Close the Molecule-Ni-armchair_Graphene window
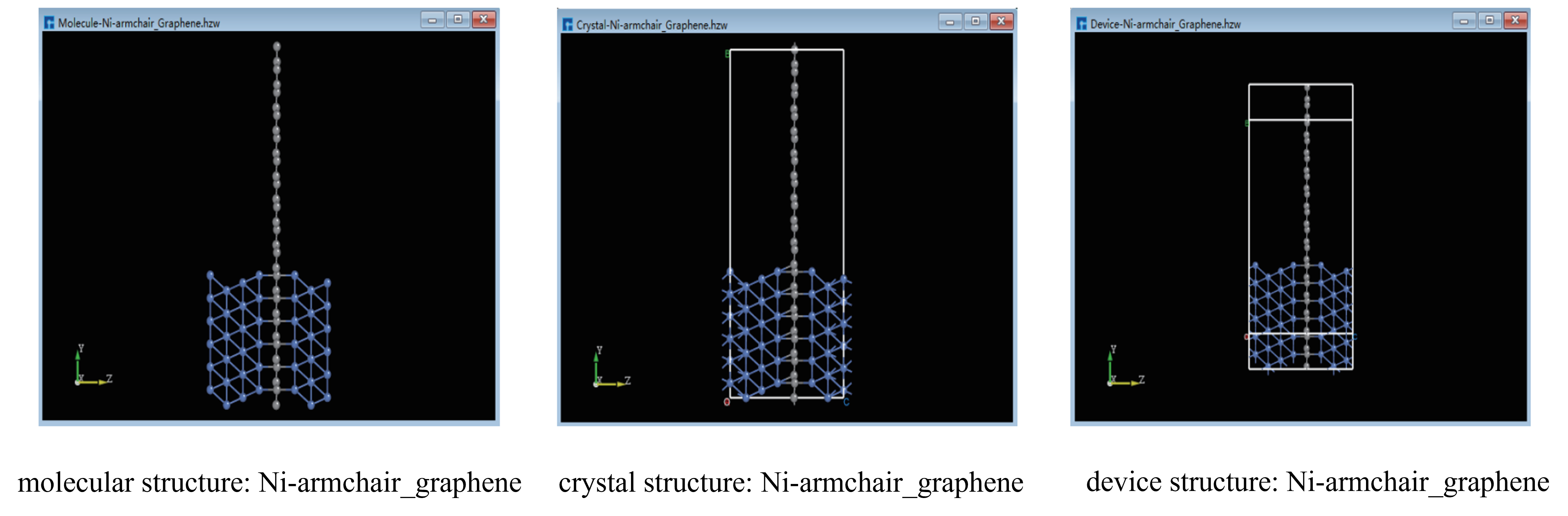The image size is (1568, 516). [x=484, y=20]
